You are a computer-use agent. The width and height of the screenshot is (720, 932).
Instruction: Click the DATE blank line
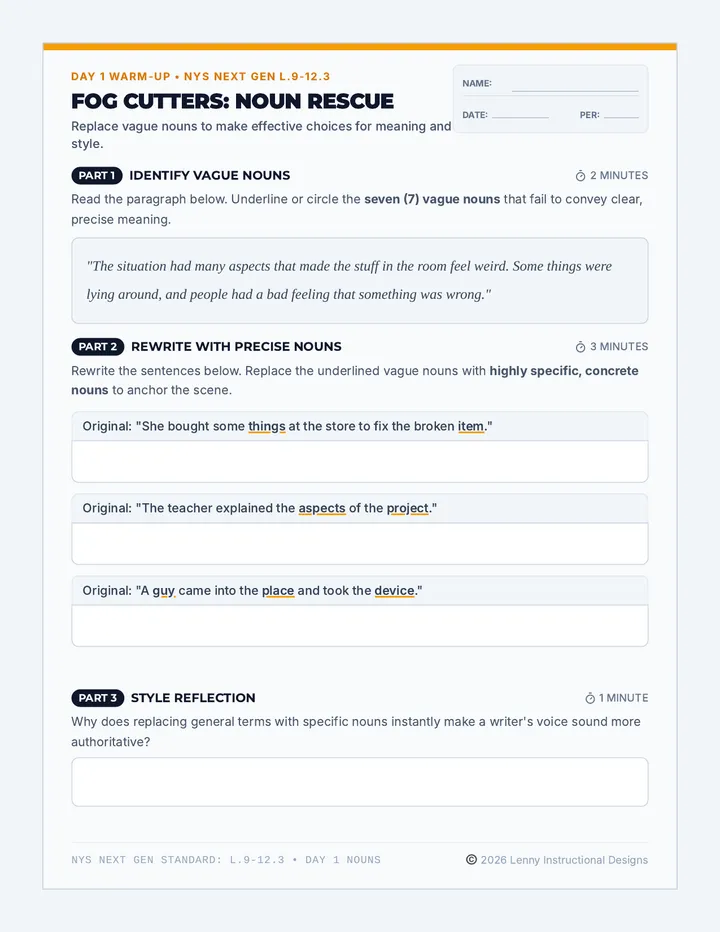pyautogui.click(x=520, y=115)
